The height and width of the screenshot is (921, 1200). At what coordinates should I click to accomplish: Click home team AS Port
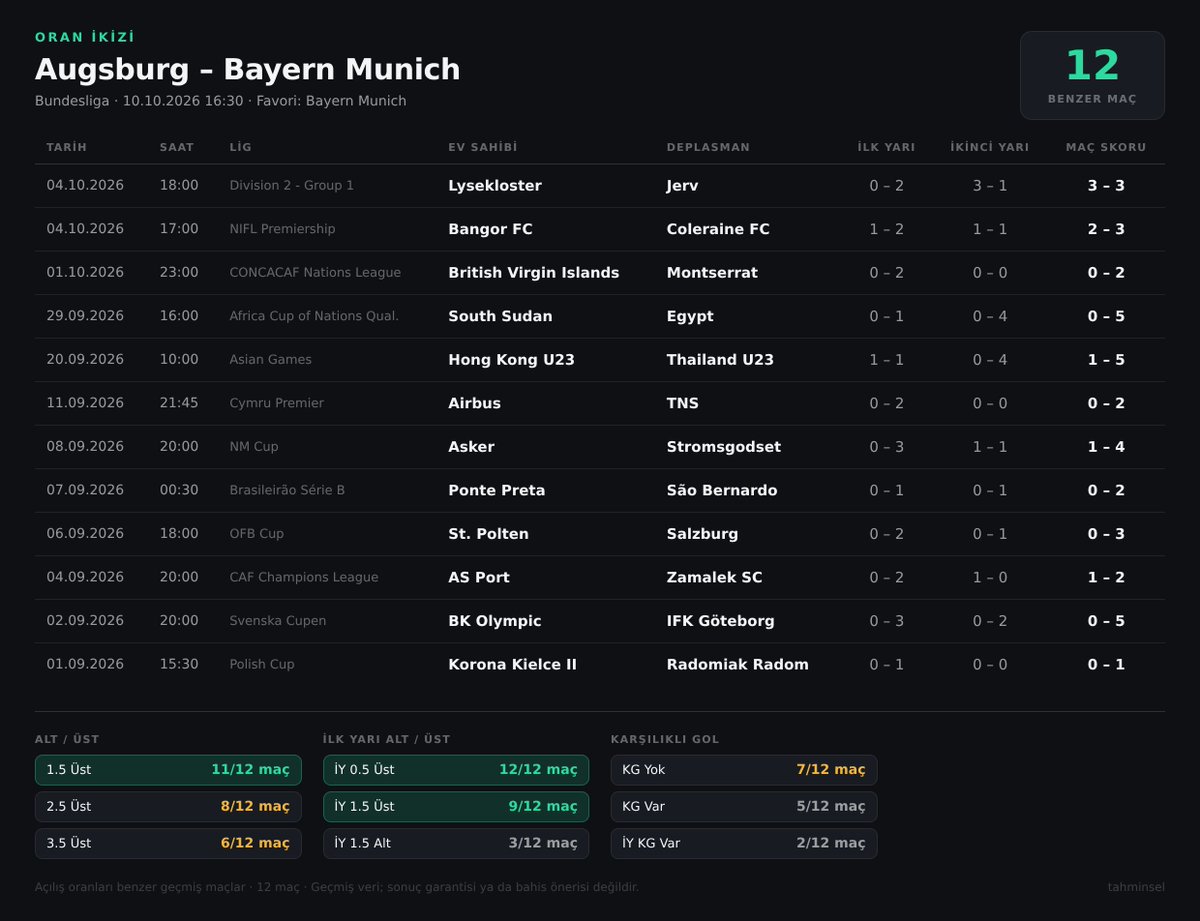coord(479,577)
